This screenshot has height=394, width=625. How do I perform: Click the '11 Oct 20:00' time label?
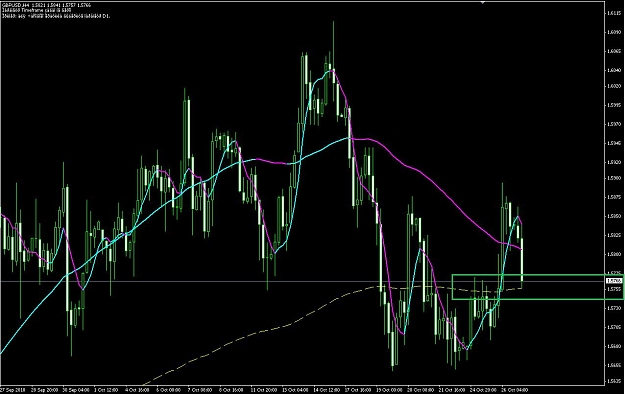click(x=264, y=390)
